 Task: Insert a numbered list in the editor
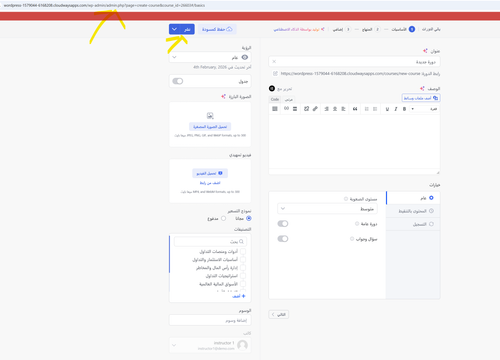pyautogui.click(x=367, y=109)
